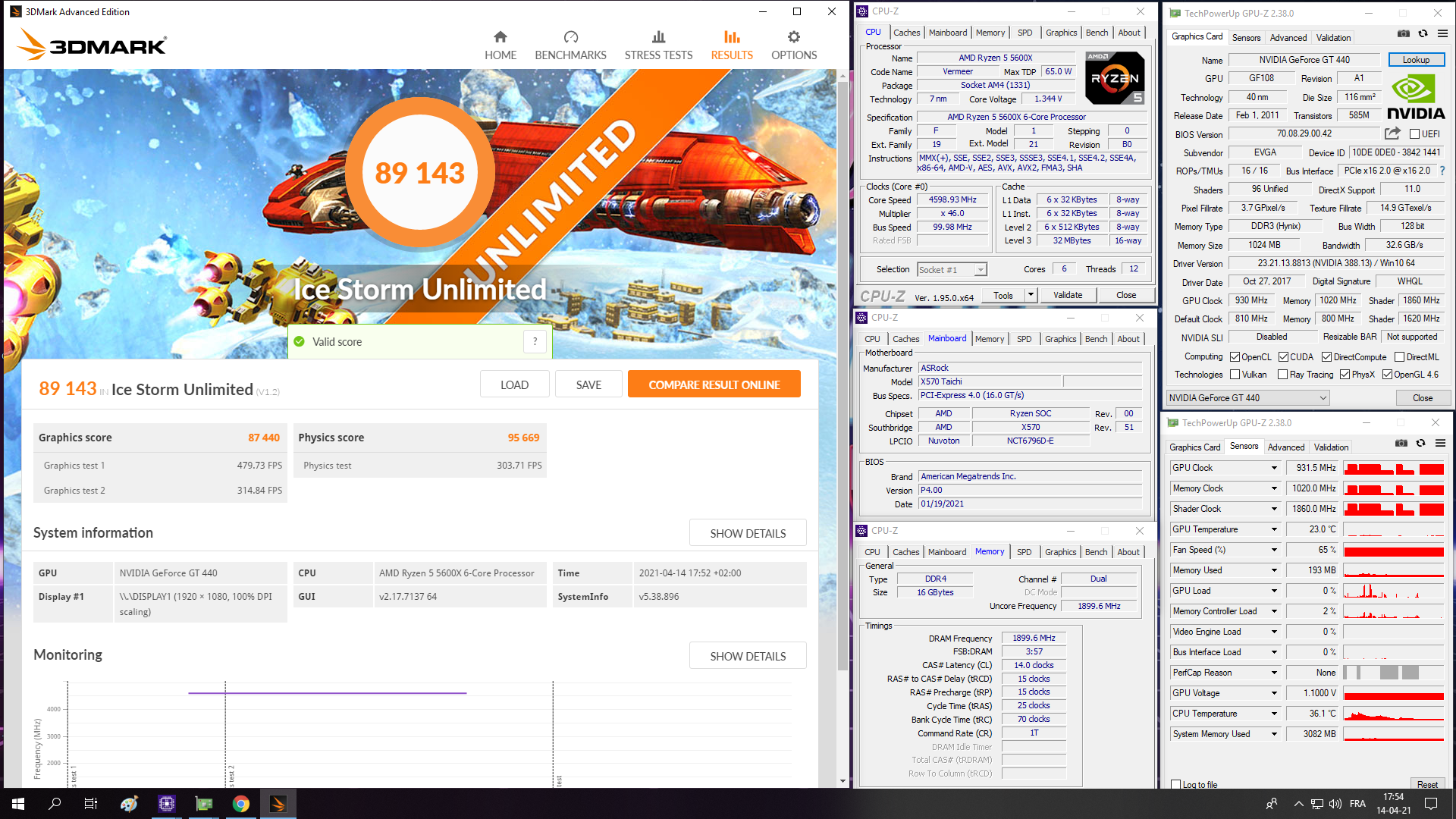Open the CPU Temperature sensor dropdown
Screen dimensions: 1456x819
tap(1274, 714)
